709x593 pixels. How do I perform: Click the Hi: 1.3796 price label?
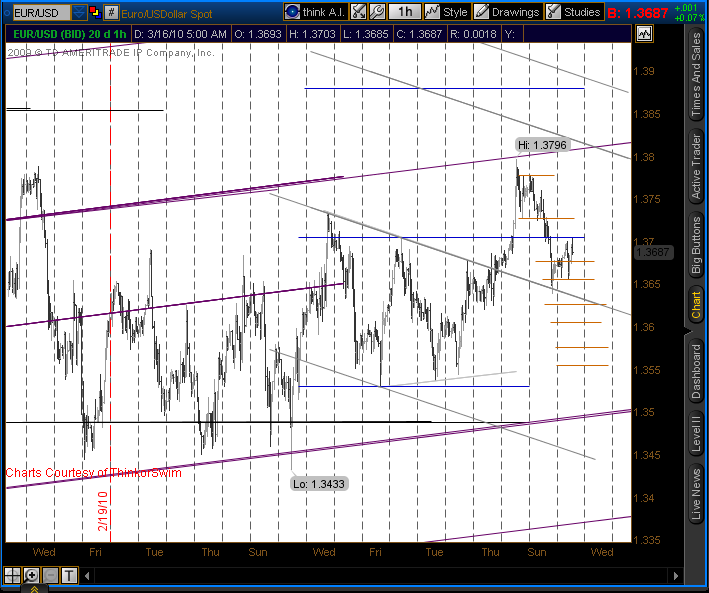[x=542, y=145]
